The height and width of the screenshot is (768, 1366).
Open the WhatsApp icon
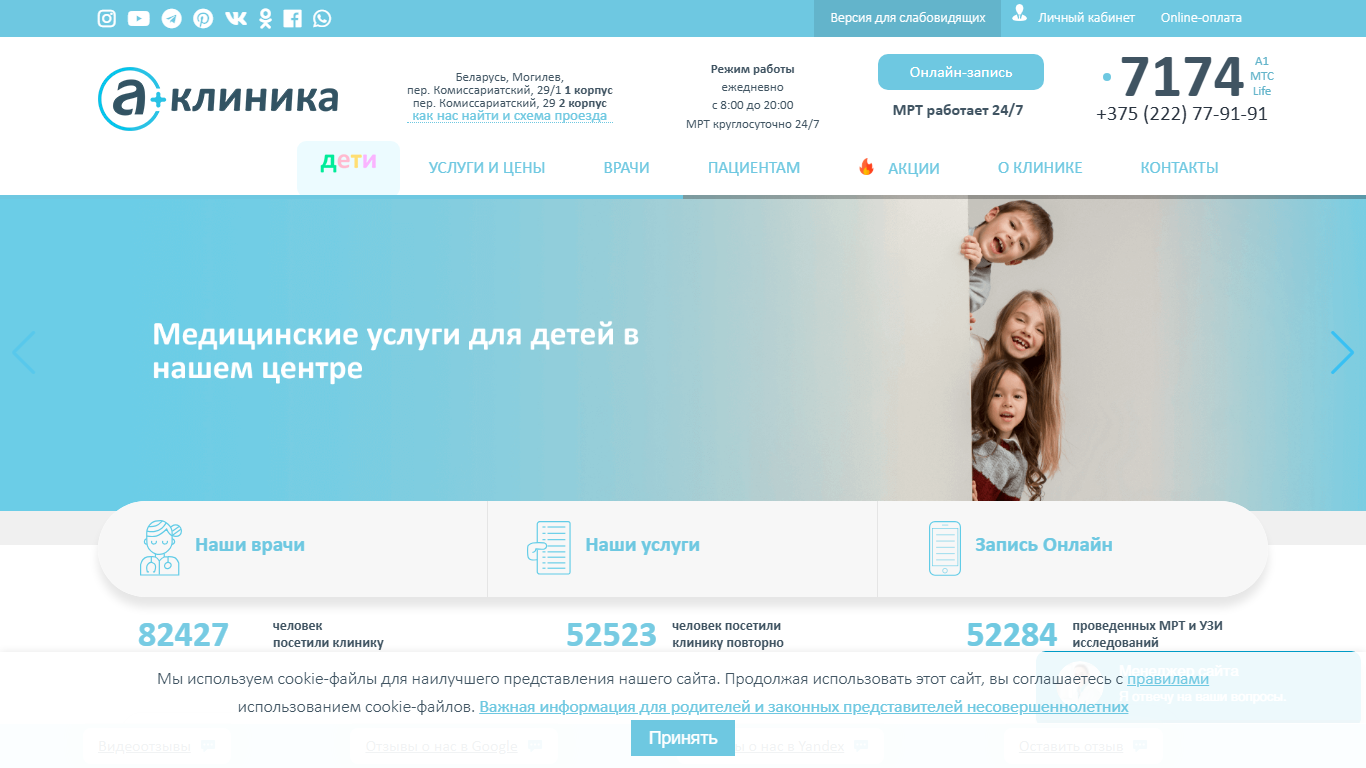tap(322, 18)
